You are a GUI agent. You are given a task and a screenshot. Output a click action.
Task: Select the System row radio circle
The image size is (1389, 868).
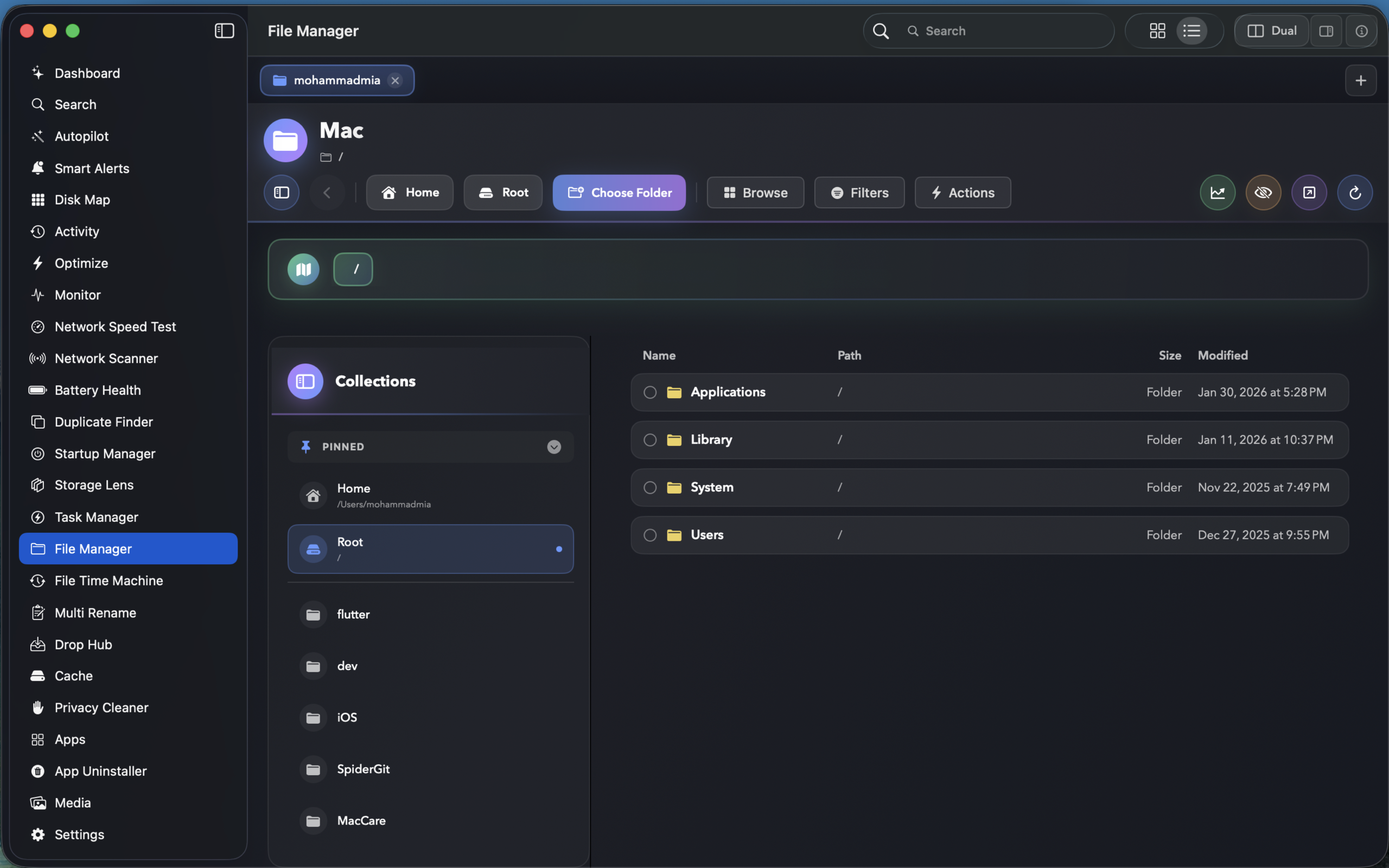[649, 487]
